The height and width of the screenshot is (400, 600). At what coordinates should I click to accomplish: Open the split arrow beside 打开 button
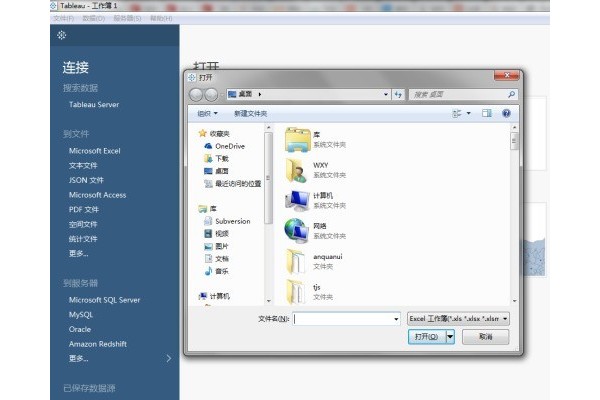pyautogui.click(x=450, y=337)
